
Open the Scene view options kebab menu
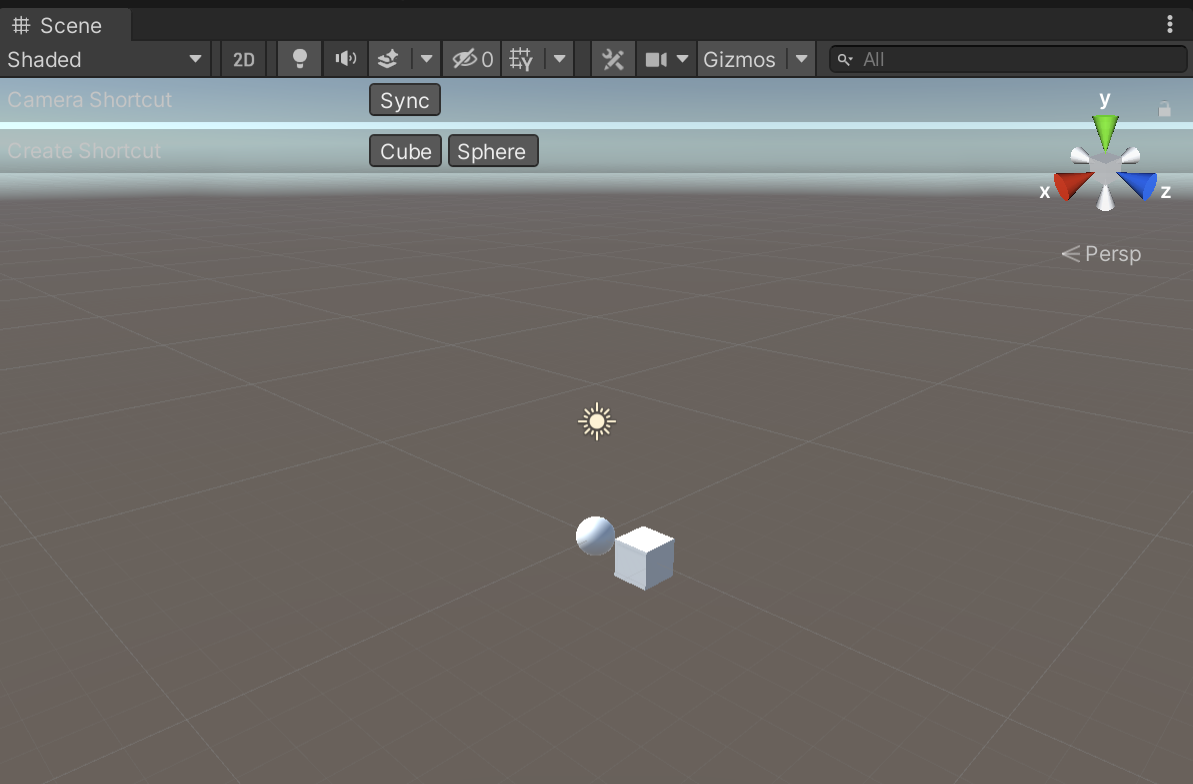point(1169,24)
